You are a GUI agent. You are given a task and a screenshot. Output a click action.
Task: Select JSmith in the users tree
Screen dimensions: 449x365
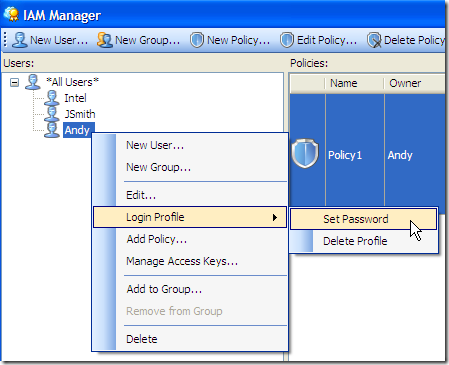pos(80,114)
